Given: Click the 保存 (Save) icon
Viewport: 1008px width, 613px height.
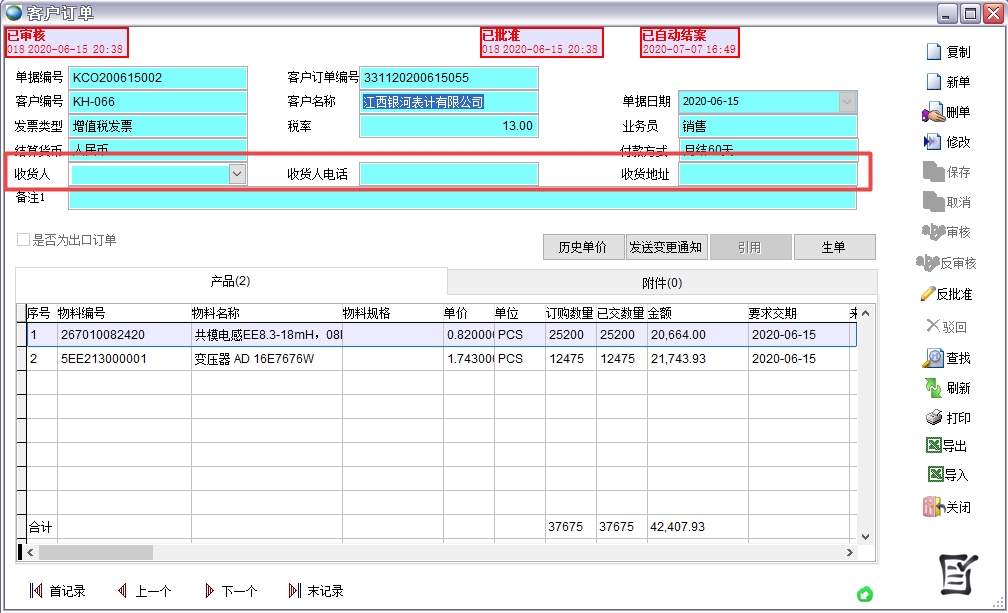Looking at the screenshot, I should click(951, 171).
